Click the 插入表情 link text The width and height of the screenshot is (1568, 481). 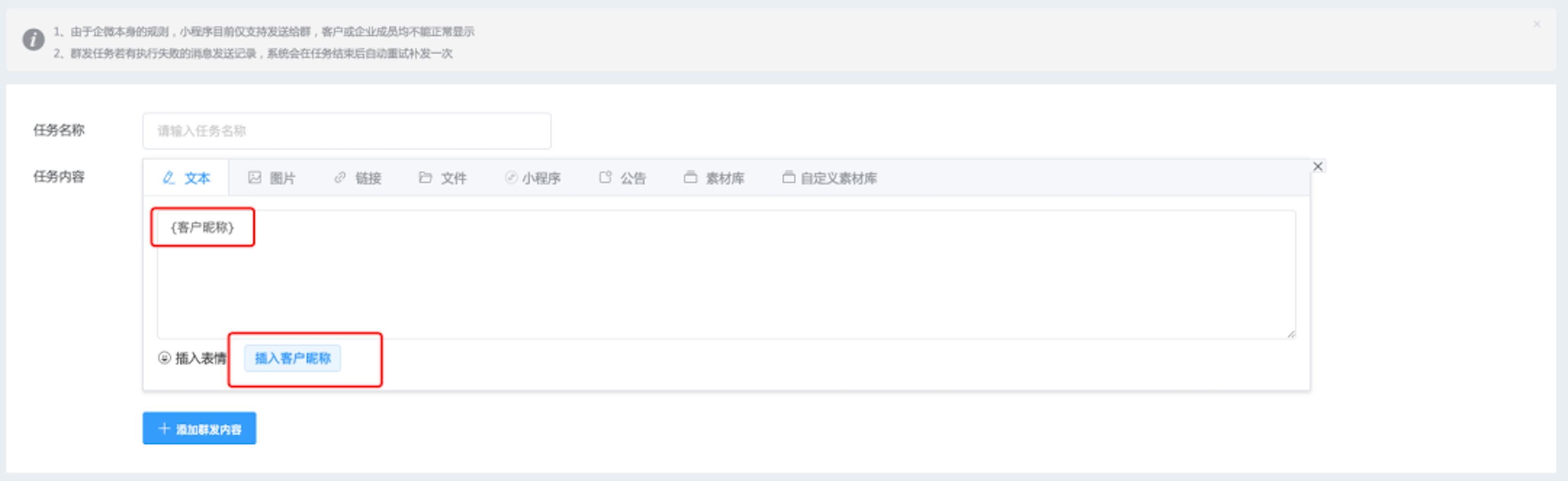click(201, 358)
